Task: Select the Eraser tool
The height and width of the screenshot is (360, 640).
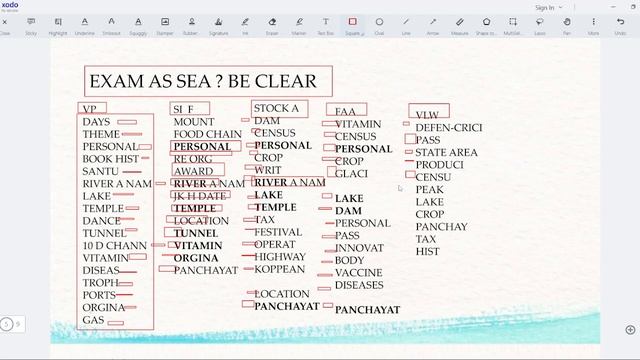Action: [x=272, y=25]
